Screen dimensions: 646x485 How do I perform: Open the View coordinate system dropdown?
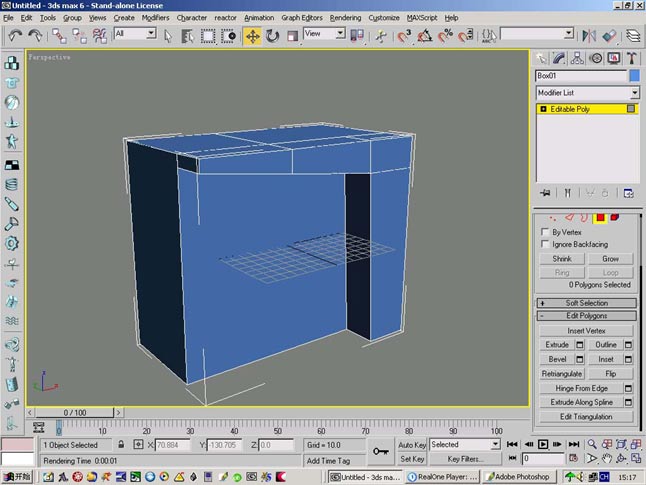(324, 34)
